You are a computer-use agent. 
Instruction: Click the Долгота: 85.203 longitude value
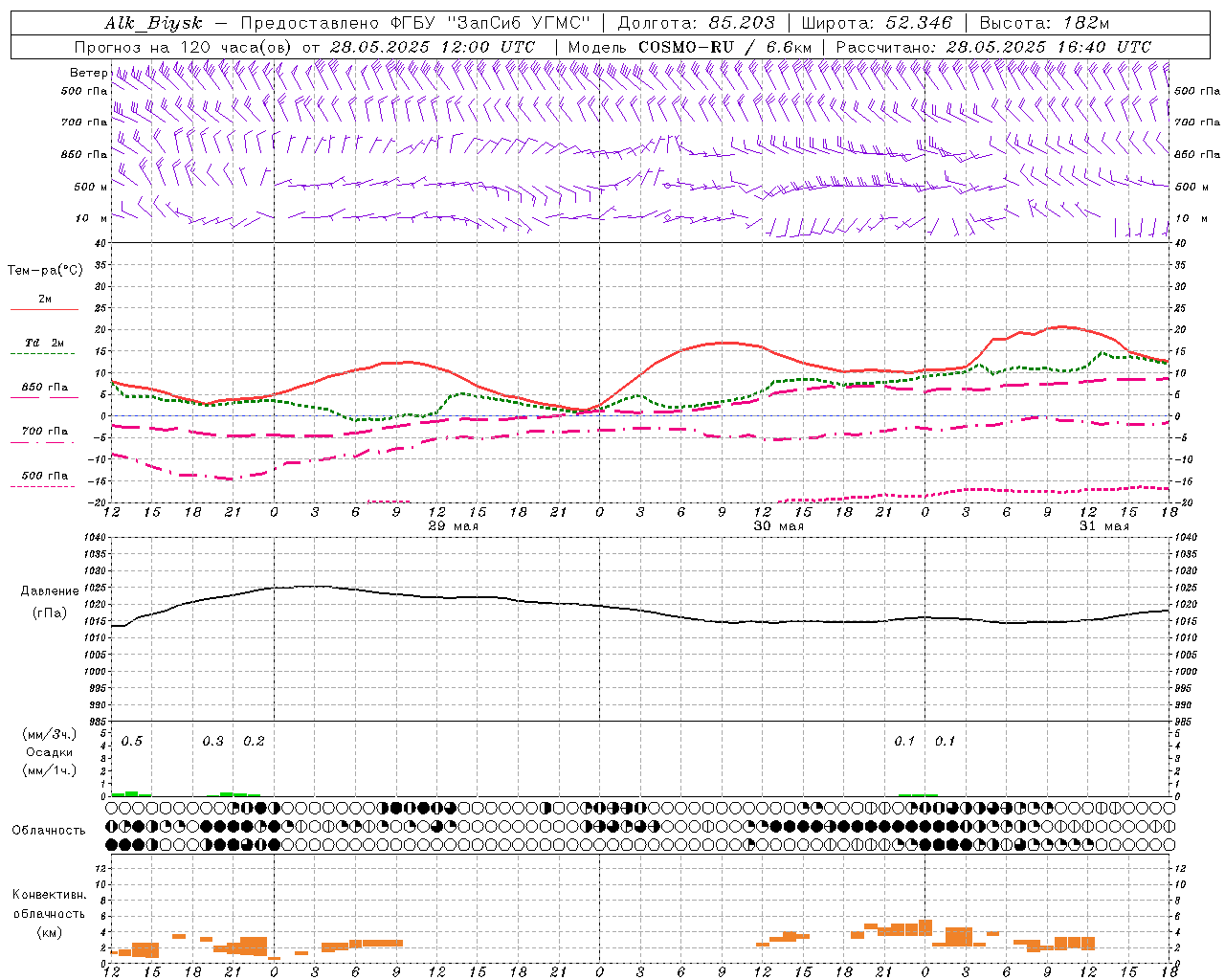pyautogui.click(x=696, y=23)
